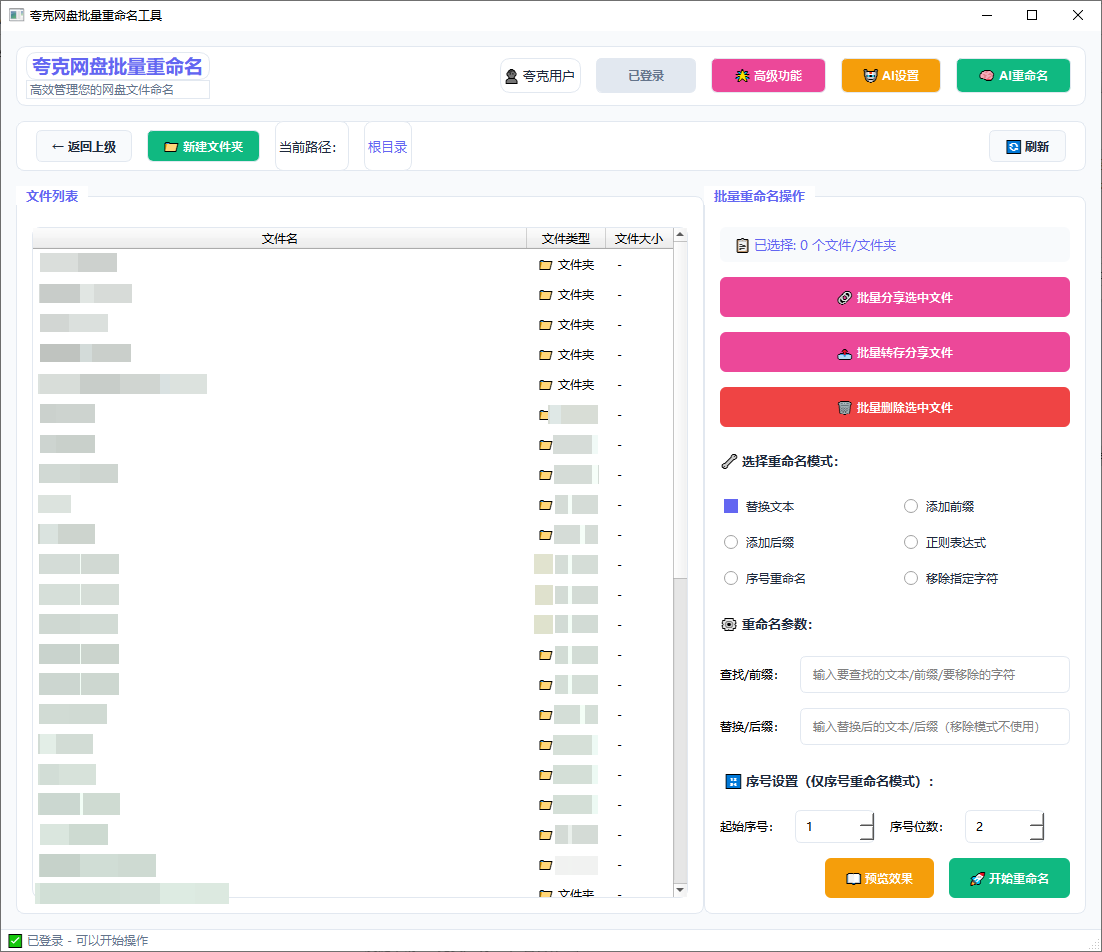Click the 夸克用户 profile button

(540, 76)
